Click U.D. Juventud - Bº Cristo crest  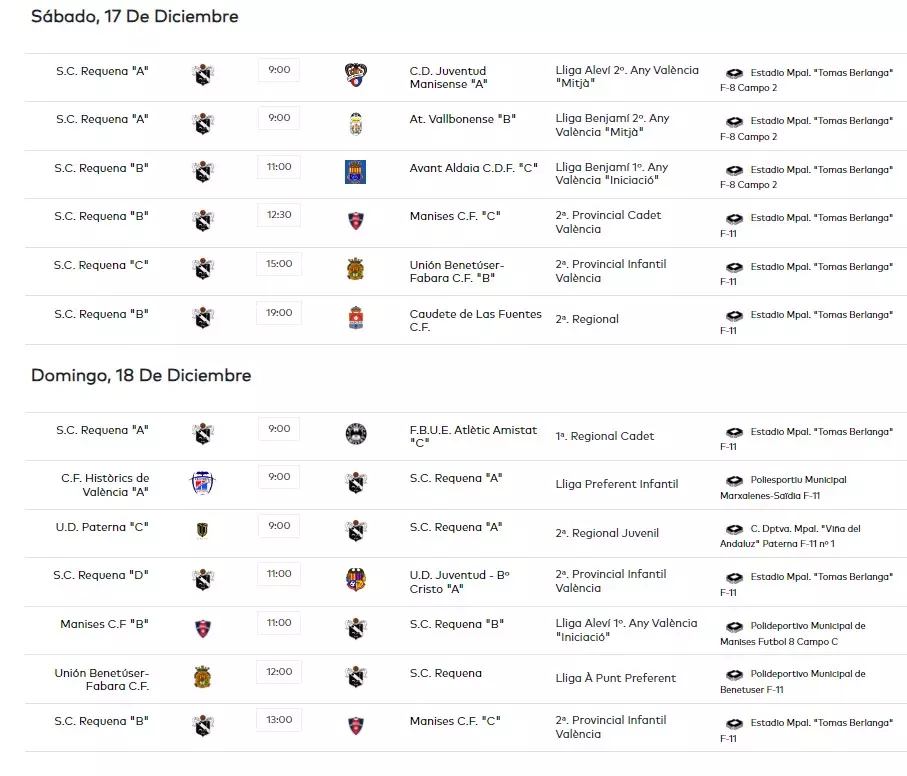(x=355, y=579)
